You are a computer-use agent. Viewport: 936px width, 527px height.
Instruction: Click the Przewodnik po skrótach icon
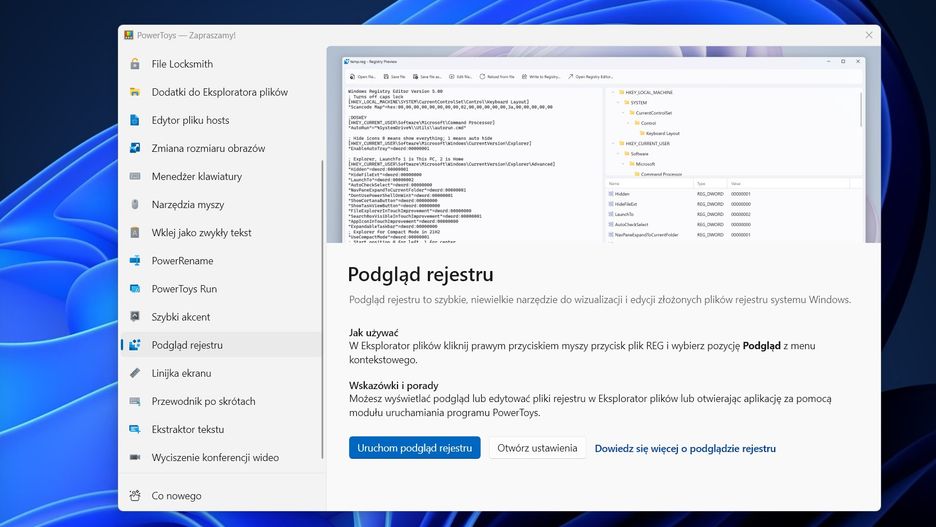click(x=135, y=401)
